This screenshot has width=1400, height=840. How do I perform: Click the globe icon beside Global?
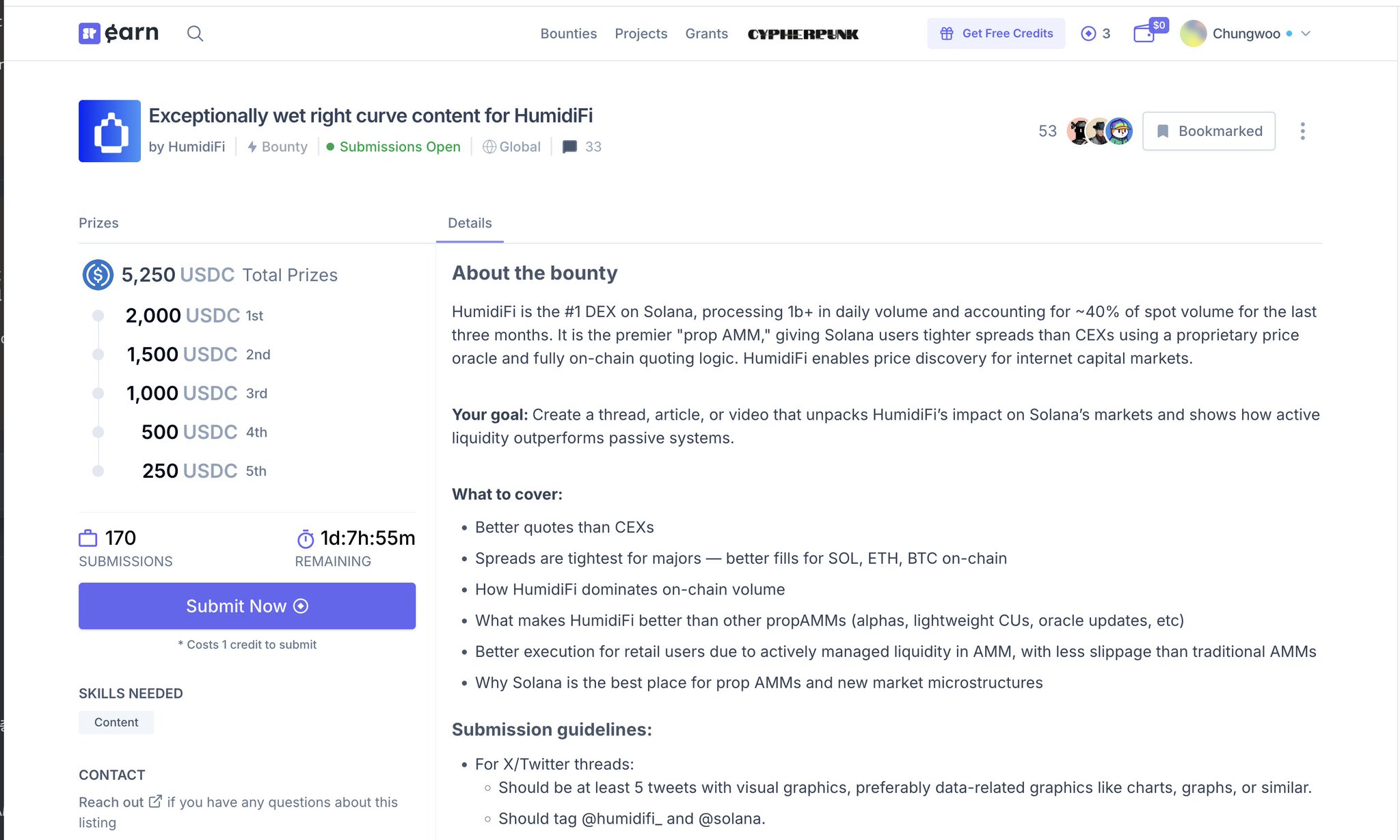point(489,146)
